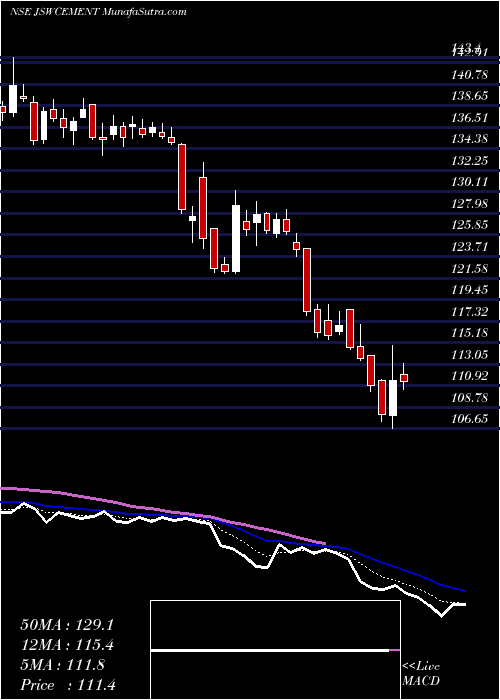Click the 119.45 price axis label
Viewport: 500px width, 700px height.
470,290
